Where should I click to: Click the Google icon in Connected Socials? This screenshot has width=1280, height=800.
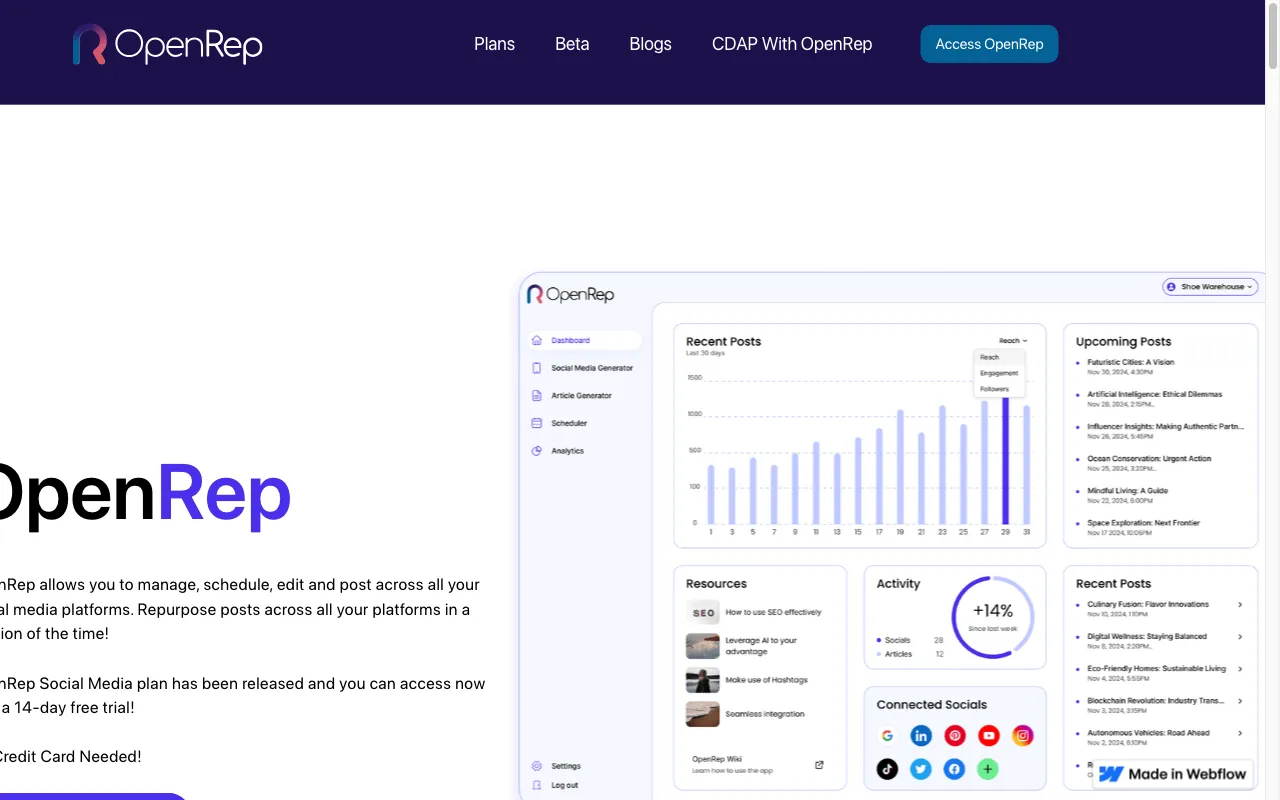pos(887,736)
